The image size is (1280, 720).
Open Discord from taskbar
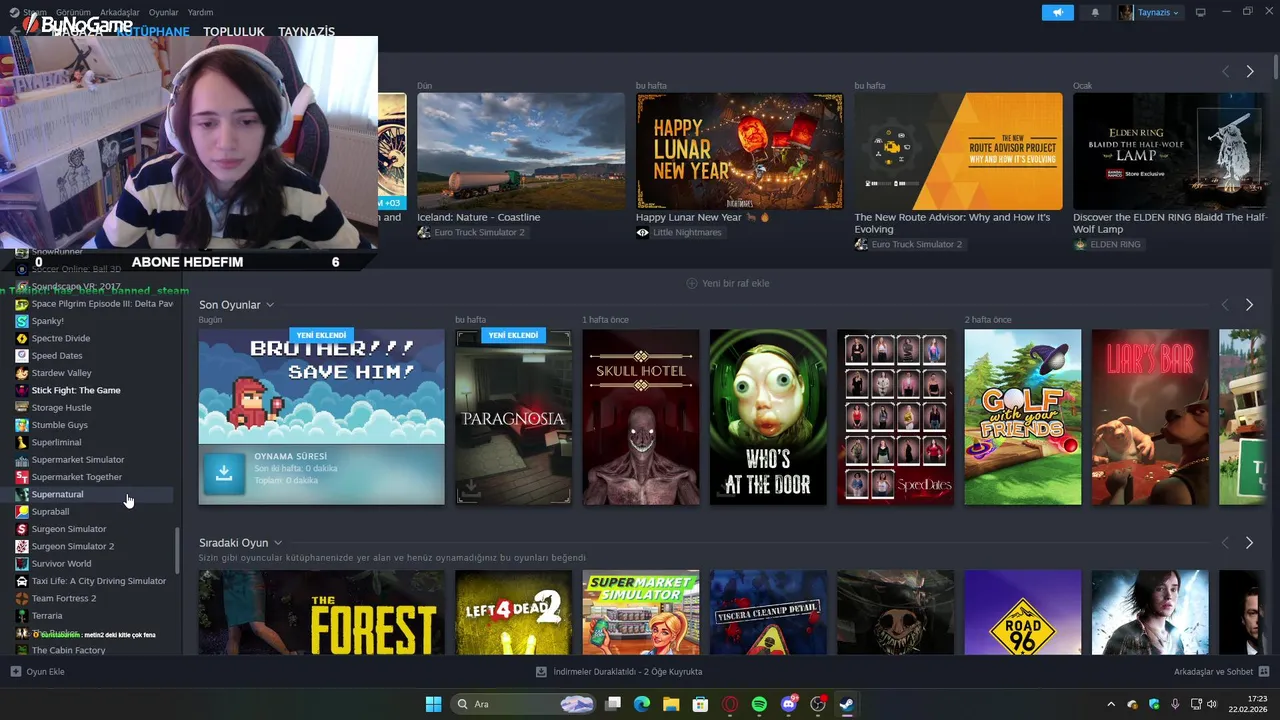pyautogui.click(x=789, y=704)
